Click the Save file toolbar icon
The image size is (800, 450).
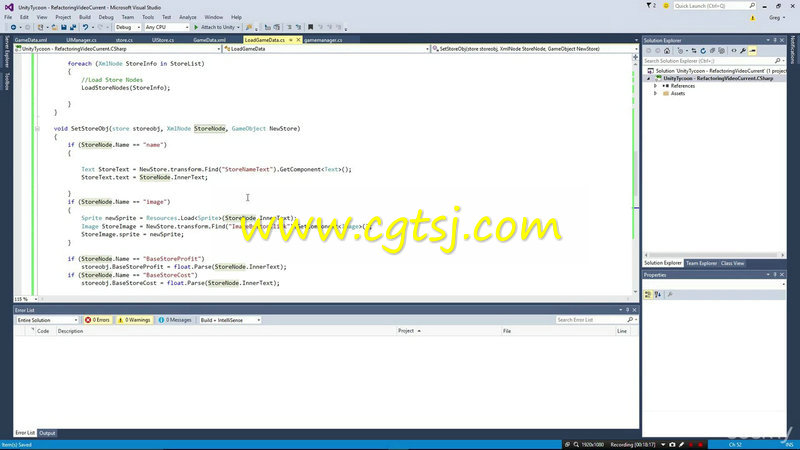(63, 27)
